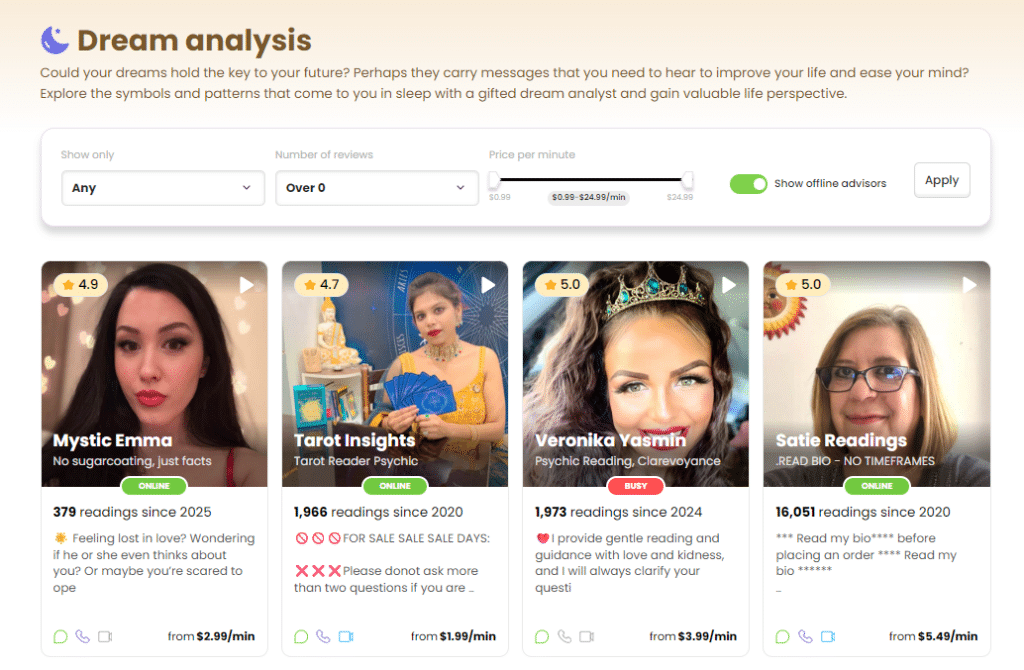
Task: Play Satie Readings' intro video
Action: (x=969, y=285)
